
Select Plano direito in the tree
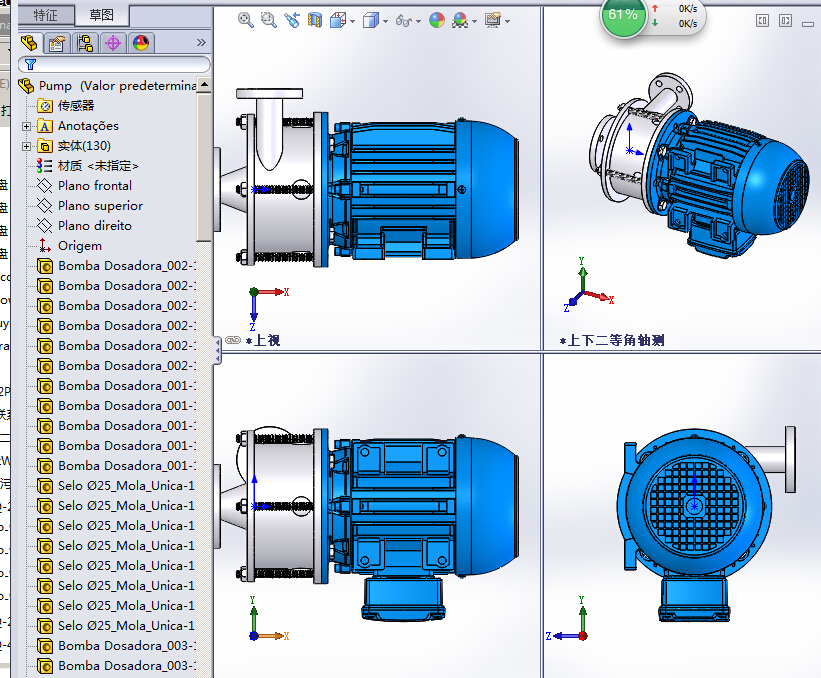point(95,226)
